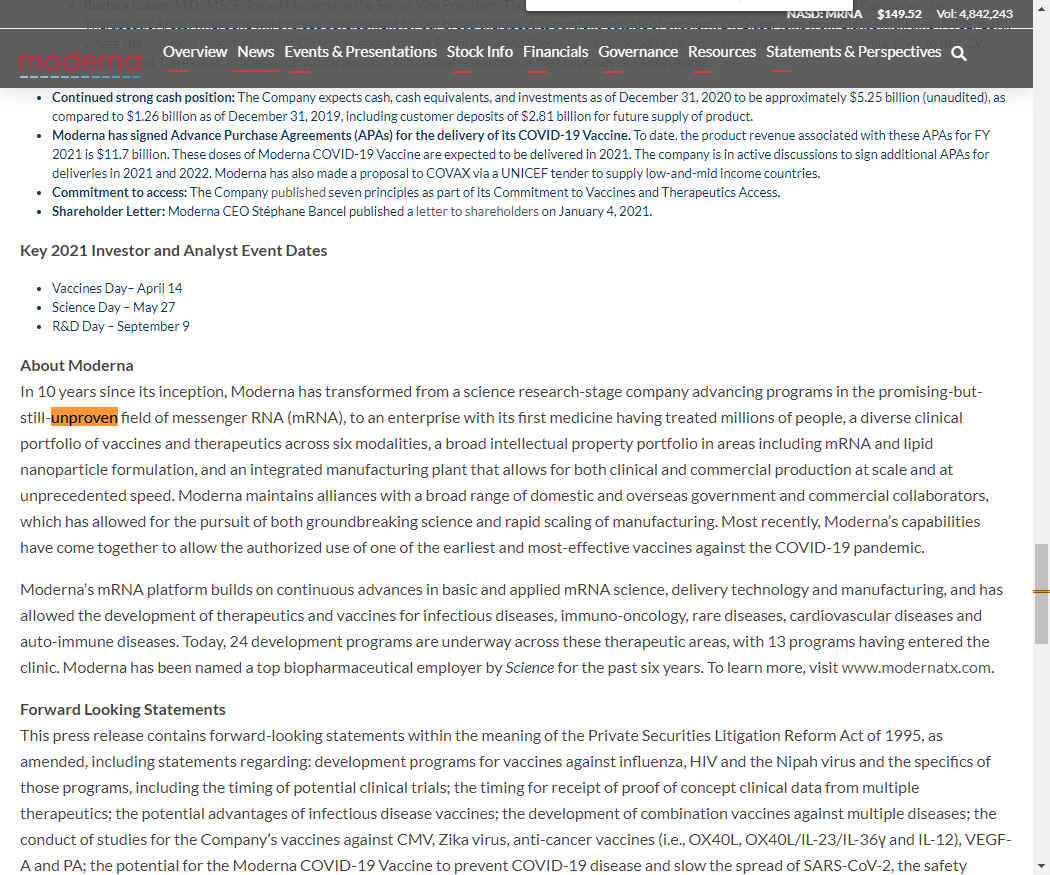Click the 'Forward Looking Statements' heading

click(123, 709)
